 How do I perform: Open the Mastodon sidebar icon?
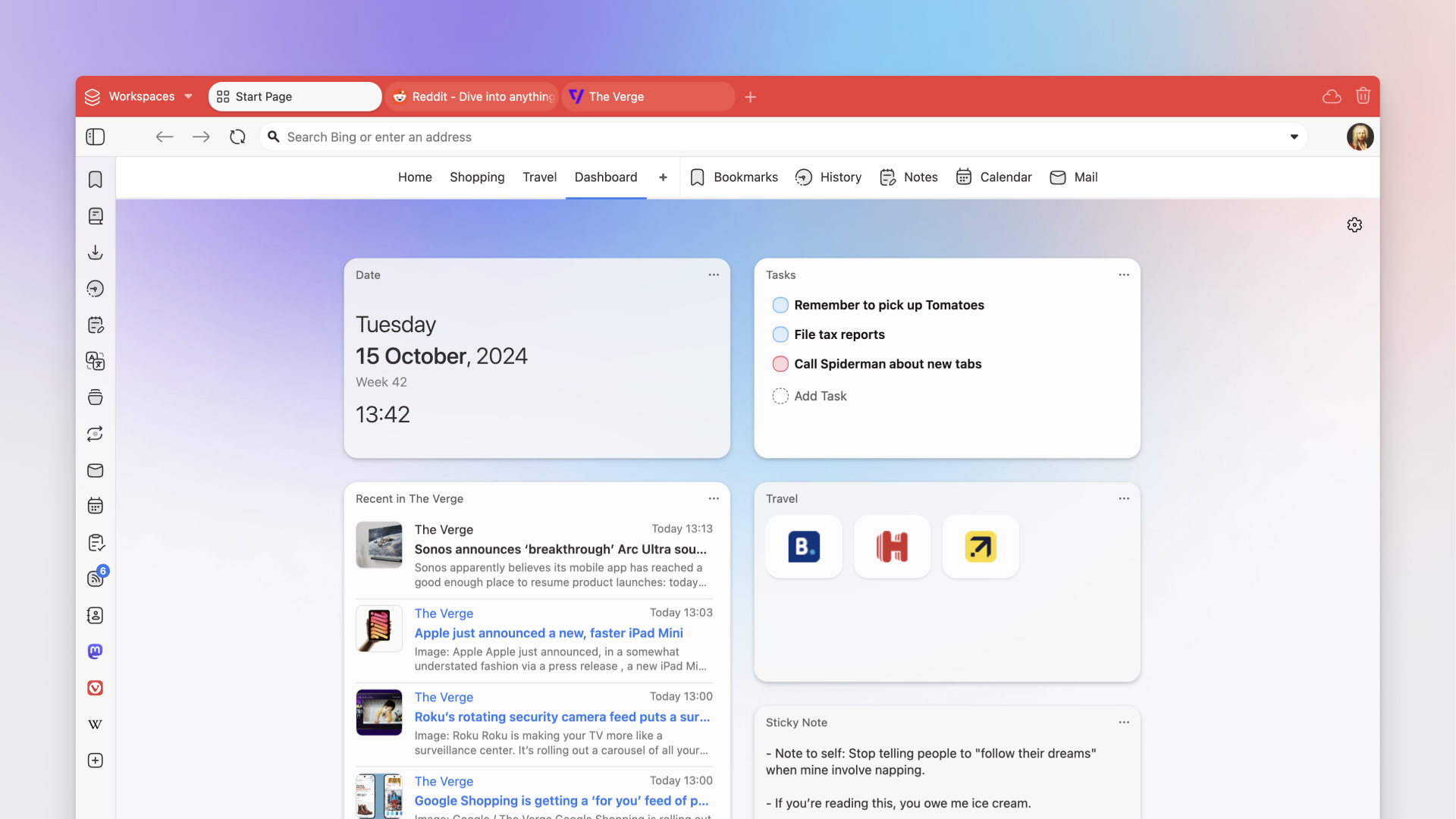pos(96,651)
